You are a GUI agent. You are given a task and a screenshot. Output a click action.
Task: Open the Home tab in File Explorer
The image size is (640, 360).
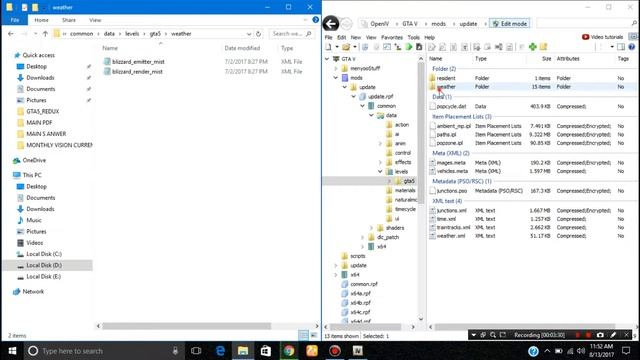coord(41,20)
